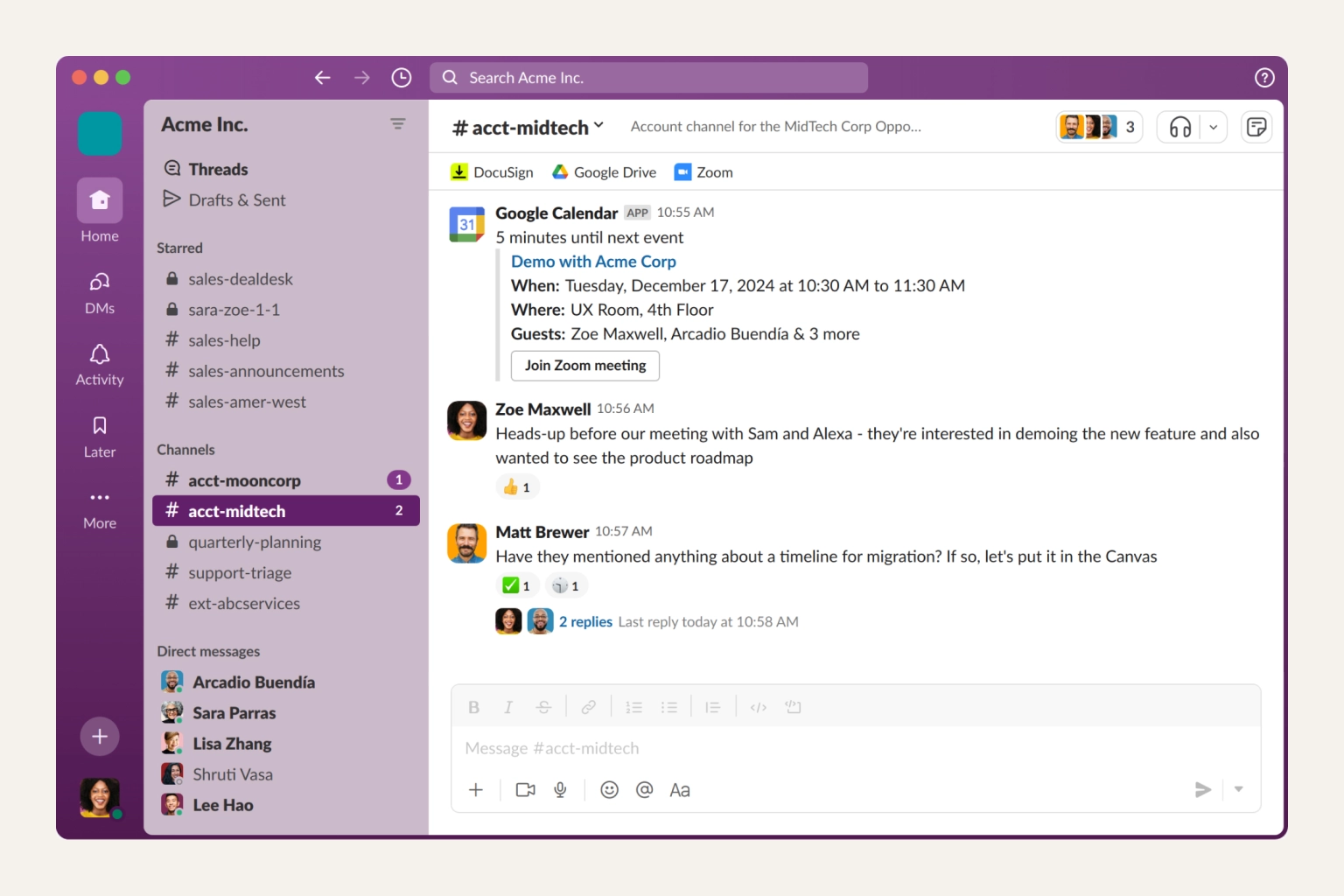Record an audio clip with the microphone icon

coord(561,790)
